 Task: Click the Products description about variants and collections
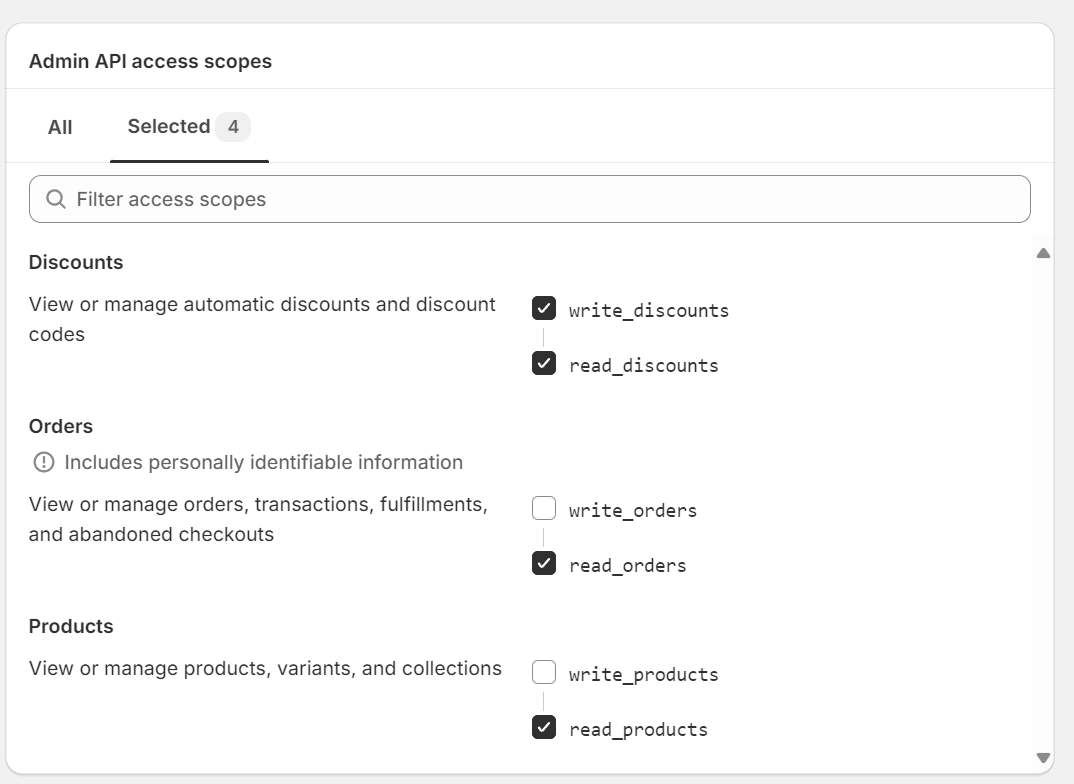[265, 668]
